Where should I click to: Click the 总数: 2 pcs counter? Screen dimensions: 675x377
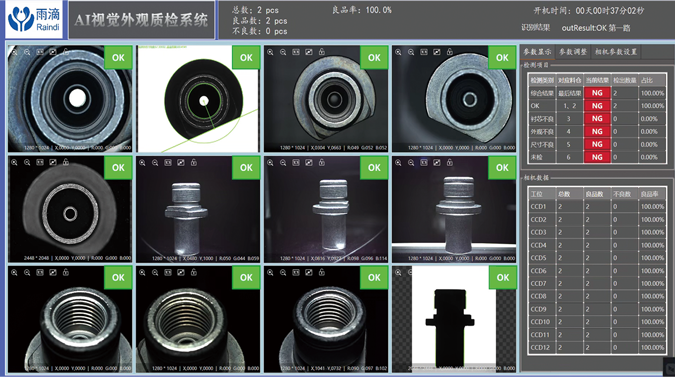point(255,10)
